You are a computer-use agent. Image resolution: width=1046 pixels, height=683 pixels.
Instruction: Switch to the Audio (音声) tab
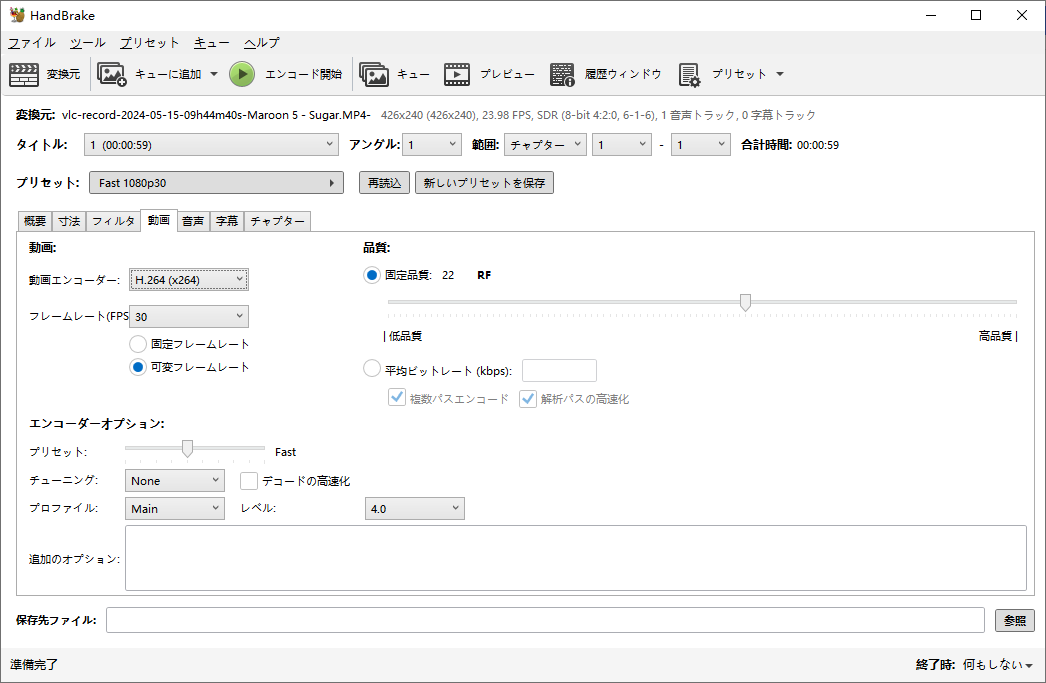(193, 221)
